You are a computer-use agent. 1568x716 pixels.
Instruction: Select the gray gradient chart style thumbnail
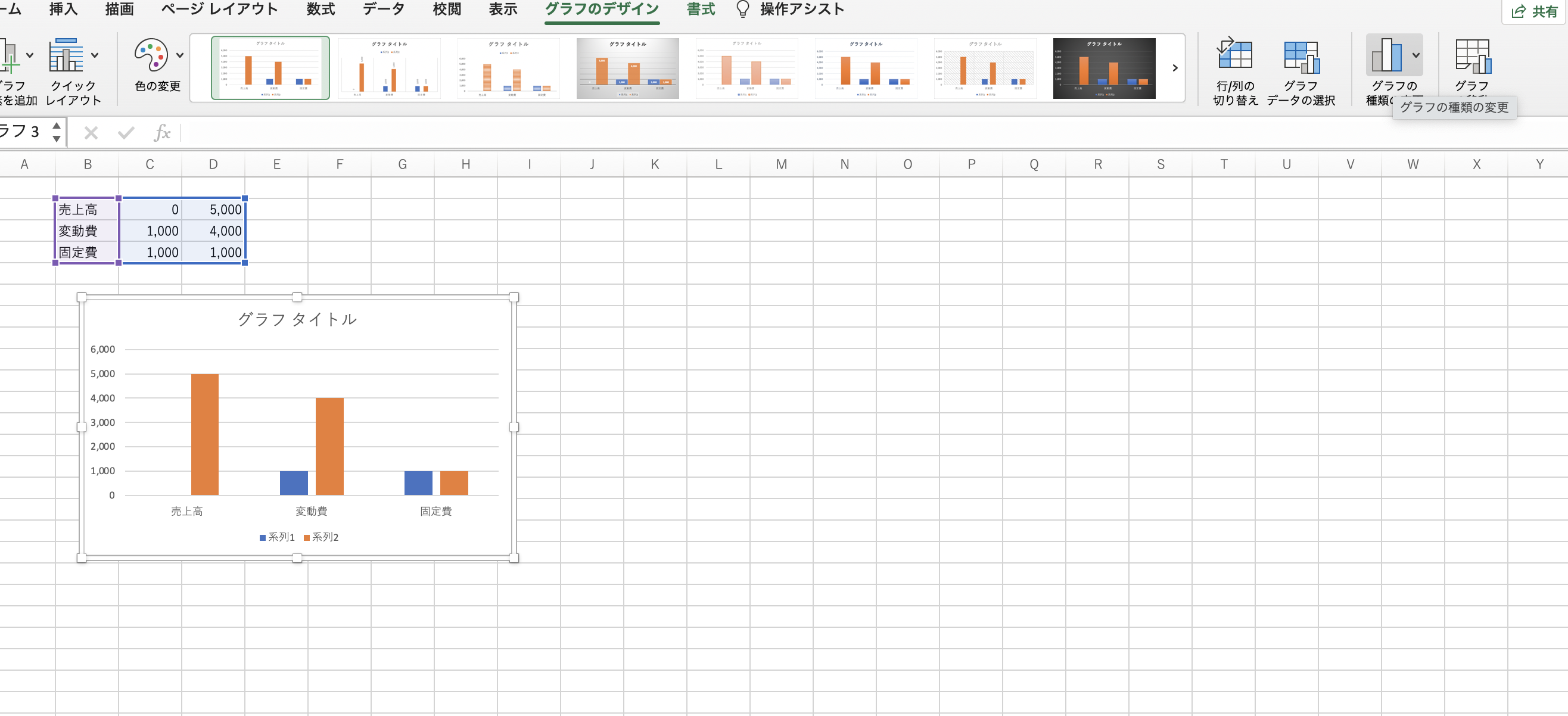[627, 67]
